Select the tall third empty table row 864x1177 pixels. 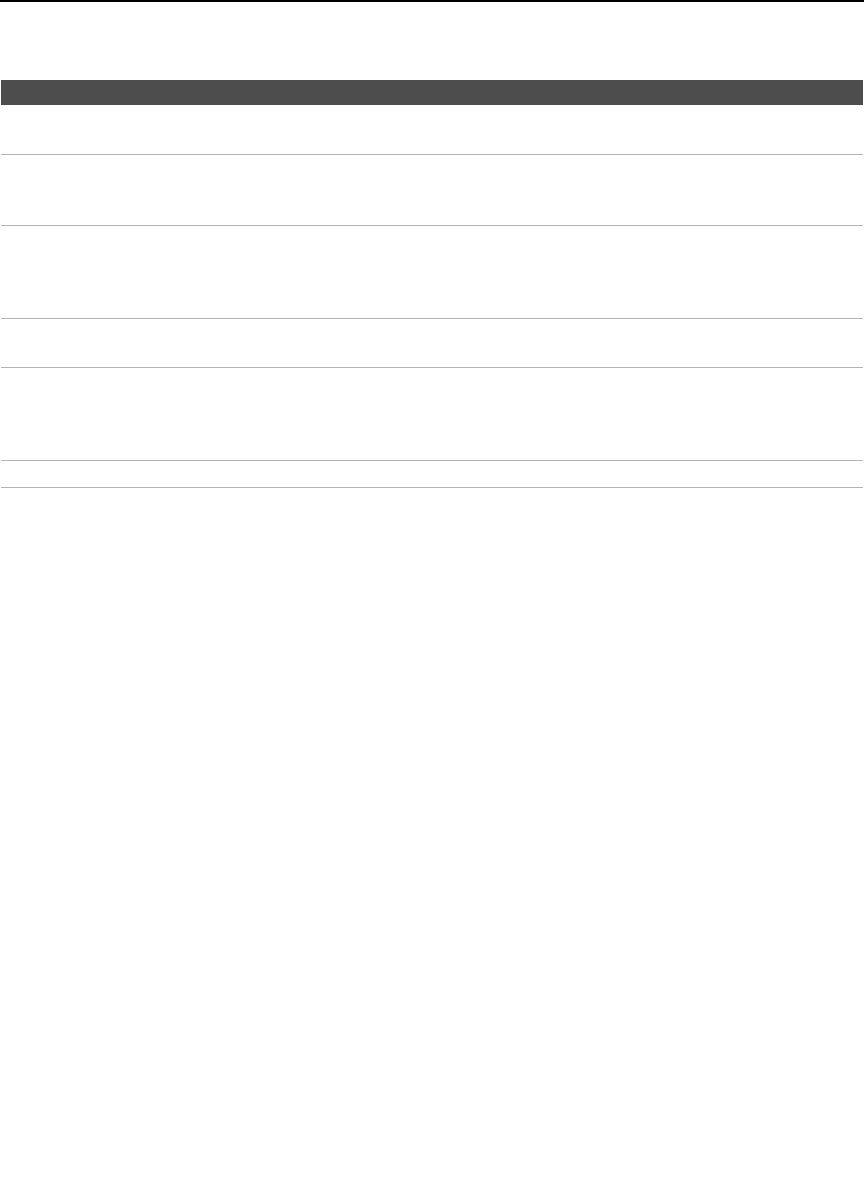(432, 272)
